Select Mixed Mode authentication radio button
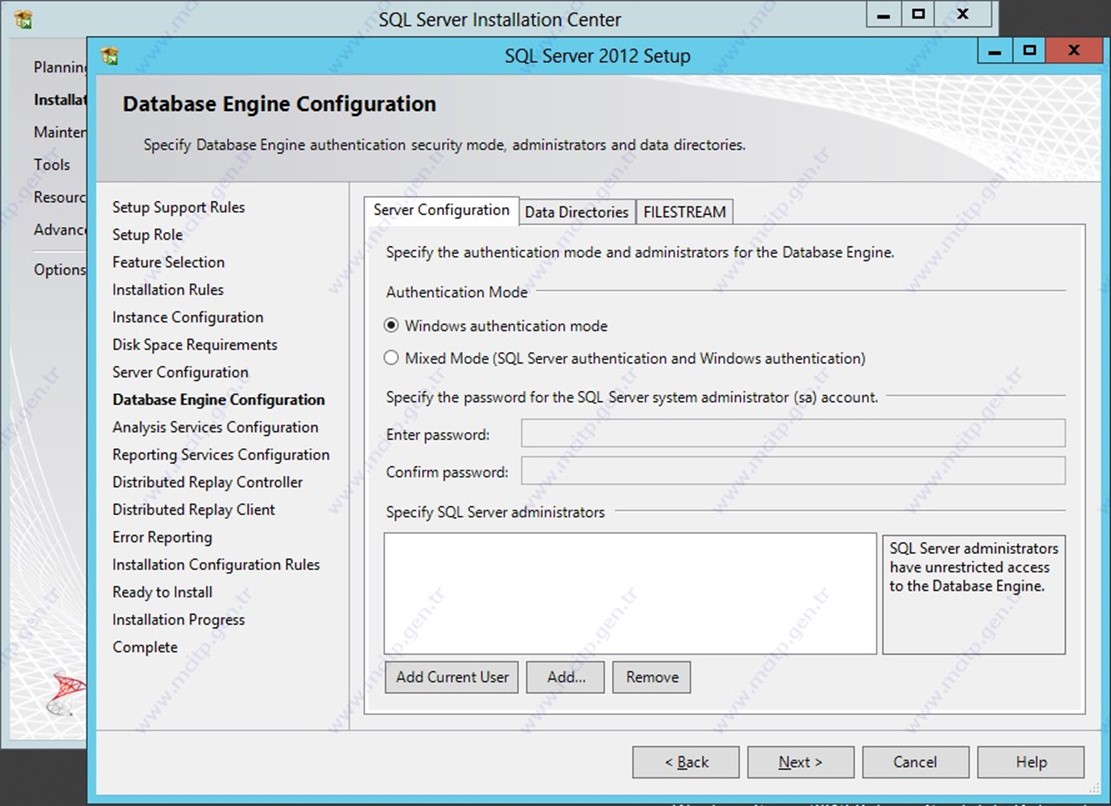This screenshot has width=1111, height=806. coord(391,358)
